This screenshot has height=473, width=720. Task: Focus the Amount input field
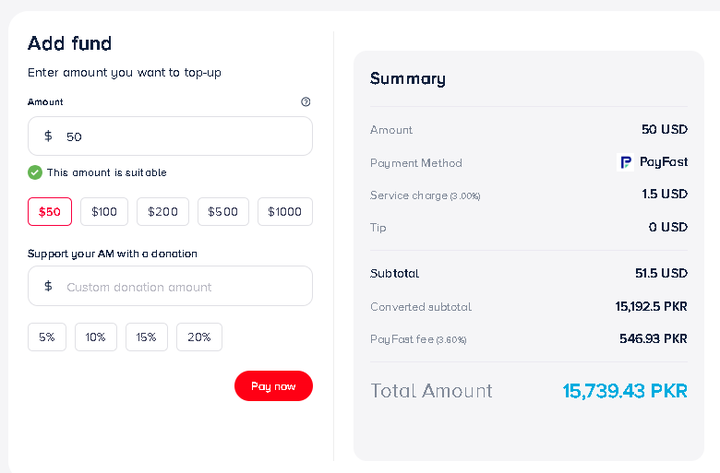[x=180, y=136]
